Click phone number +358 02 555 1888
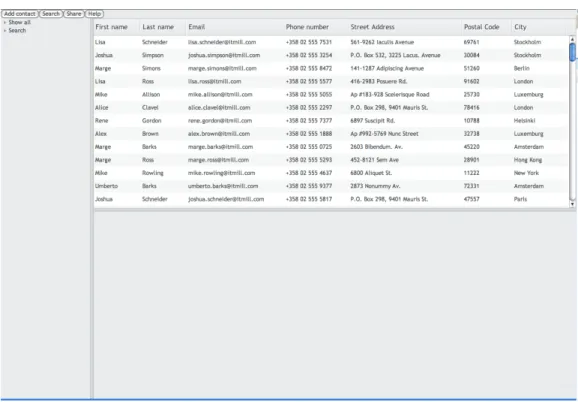Screen dimensions: 578x402 [309, 134]
